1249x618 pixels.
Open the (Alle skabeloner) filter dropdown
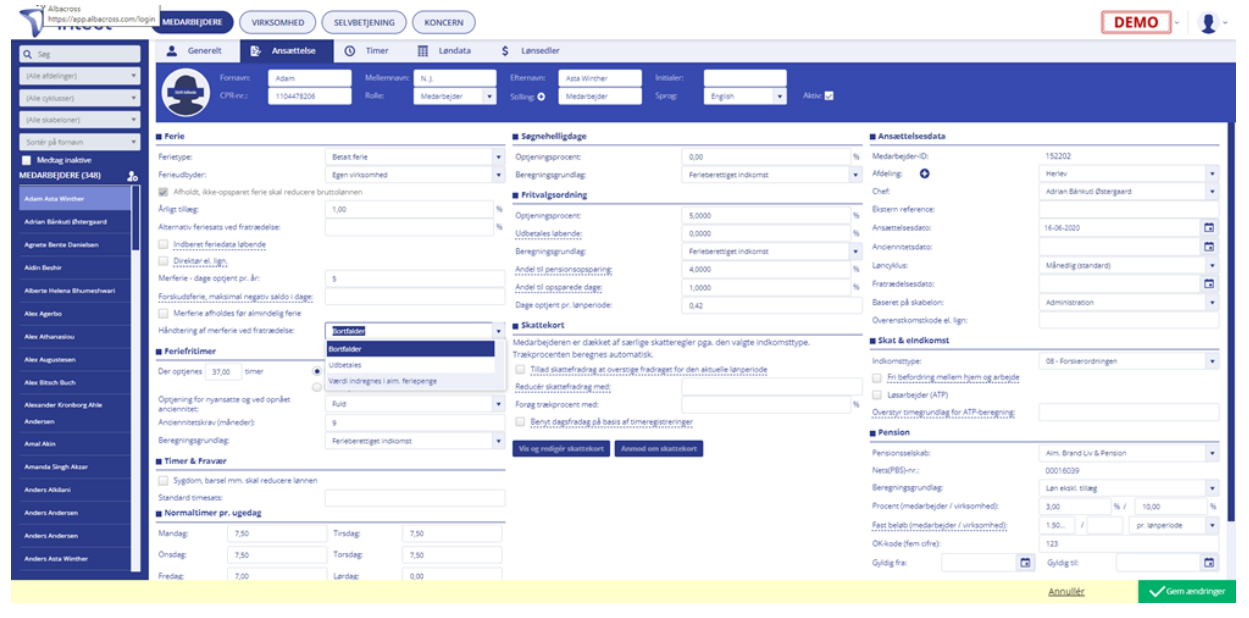[x=80, y=120]
